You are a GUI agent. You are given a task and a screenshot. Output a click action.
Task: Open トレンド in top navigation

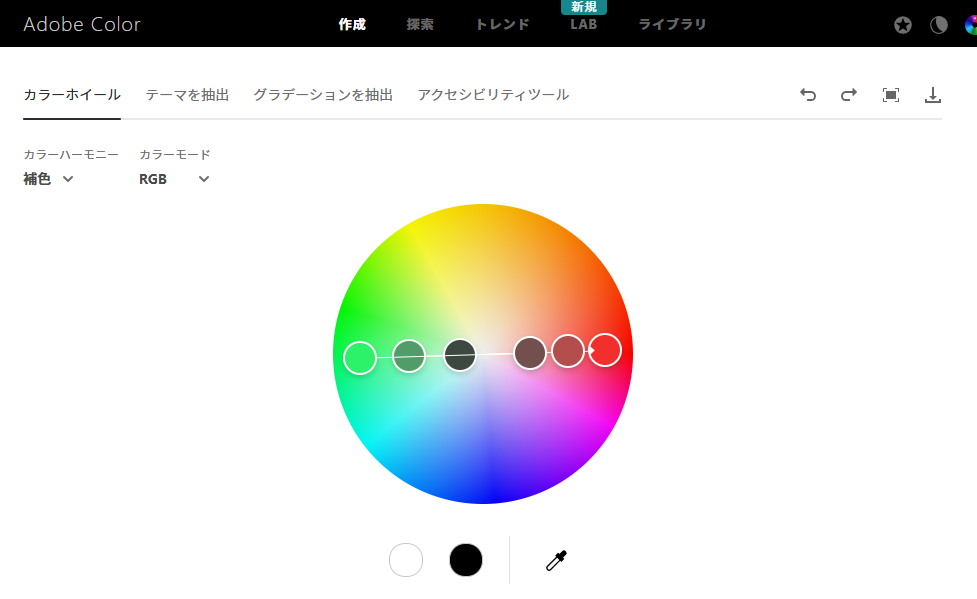502,24
